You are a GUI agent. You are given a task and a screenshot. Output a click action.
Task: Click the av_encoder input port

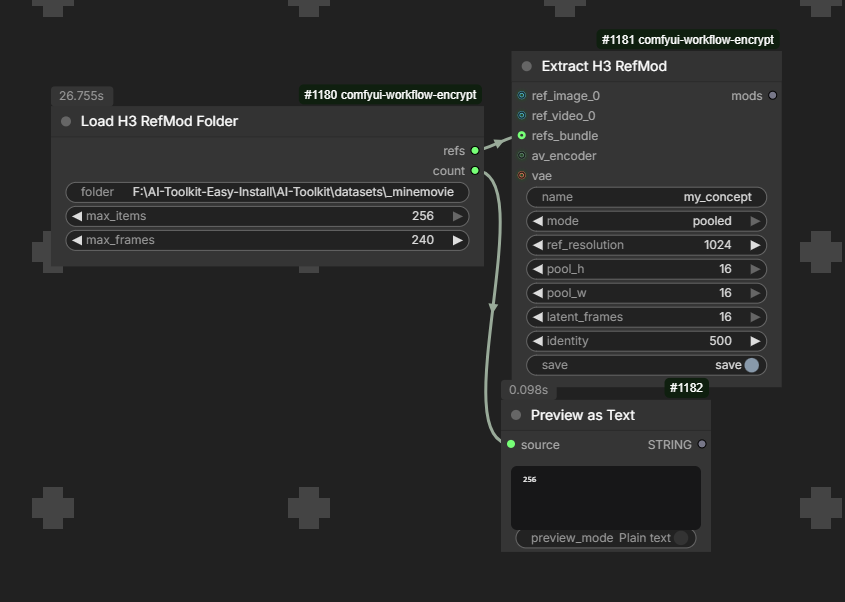pos(522,155)
